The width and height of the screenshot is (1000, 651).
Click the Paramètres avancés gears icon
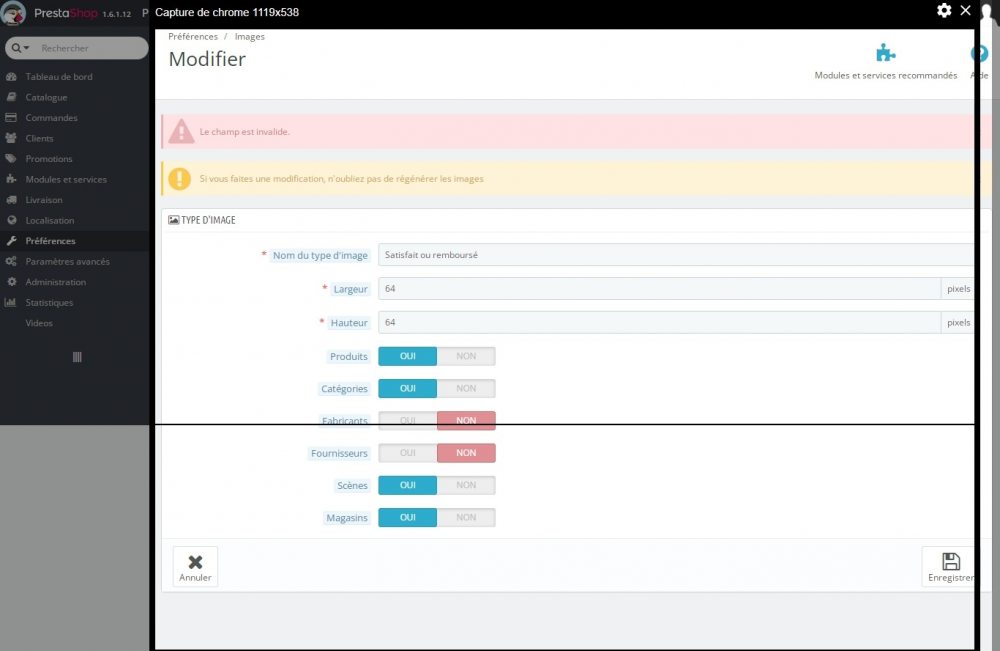11,261
